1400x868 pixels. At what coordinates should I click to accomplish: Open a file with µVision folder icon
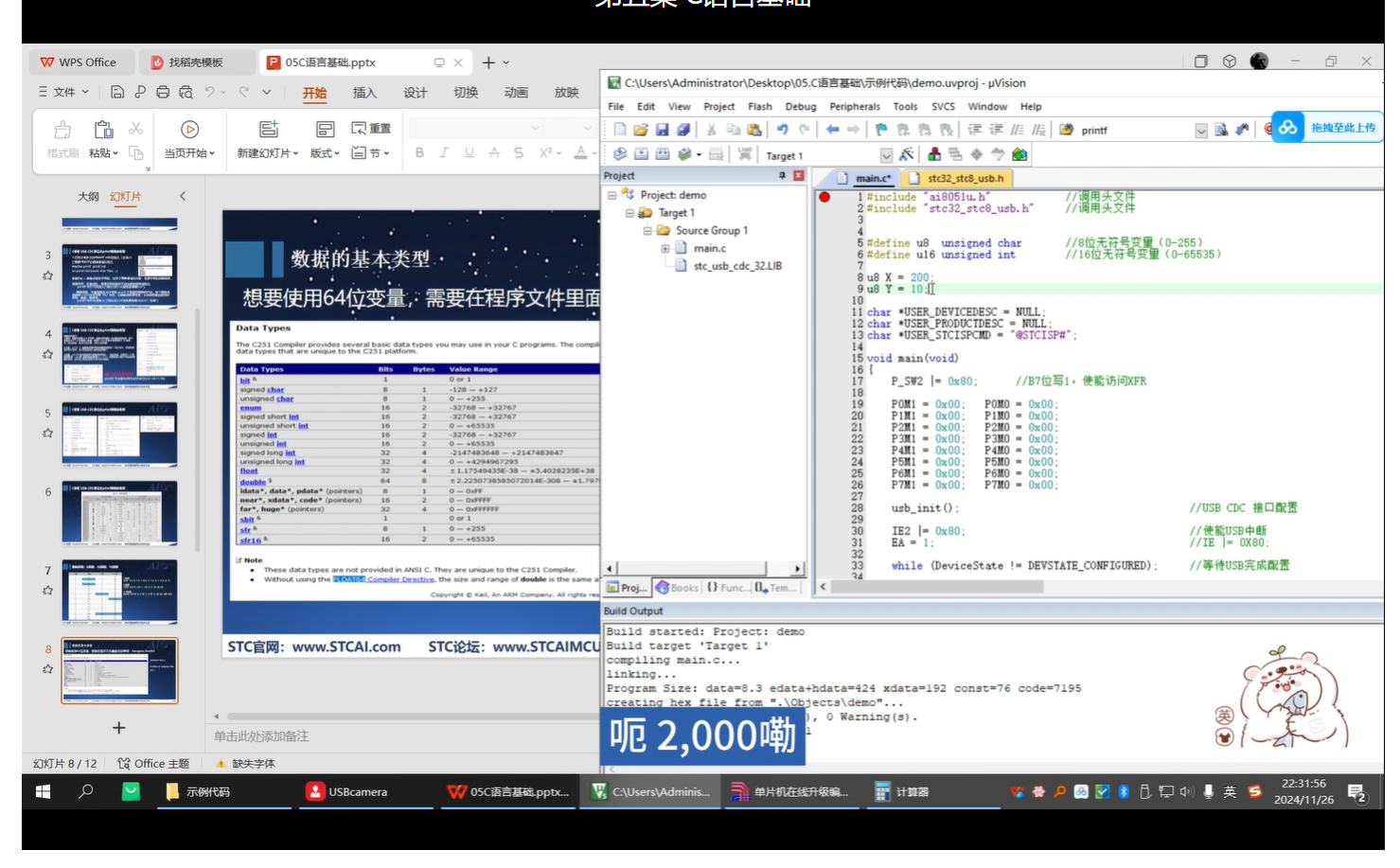coord(641,130)
